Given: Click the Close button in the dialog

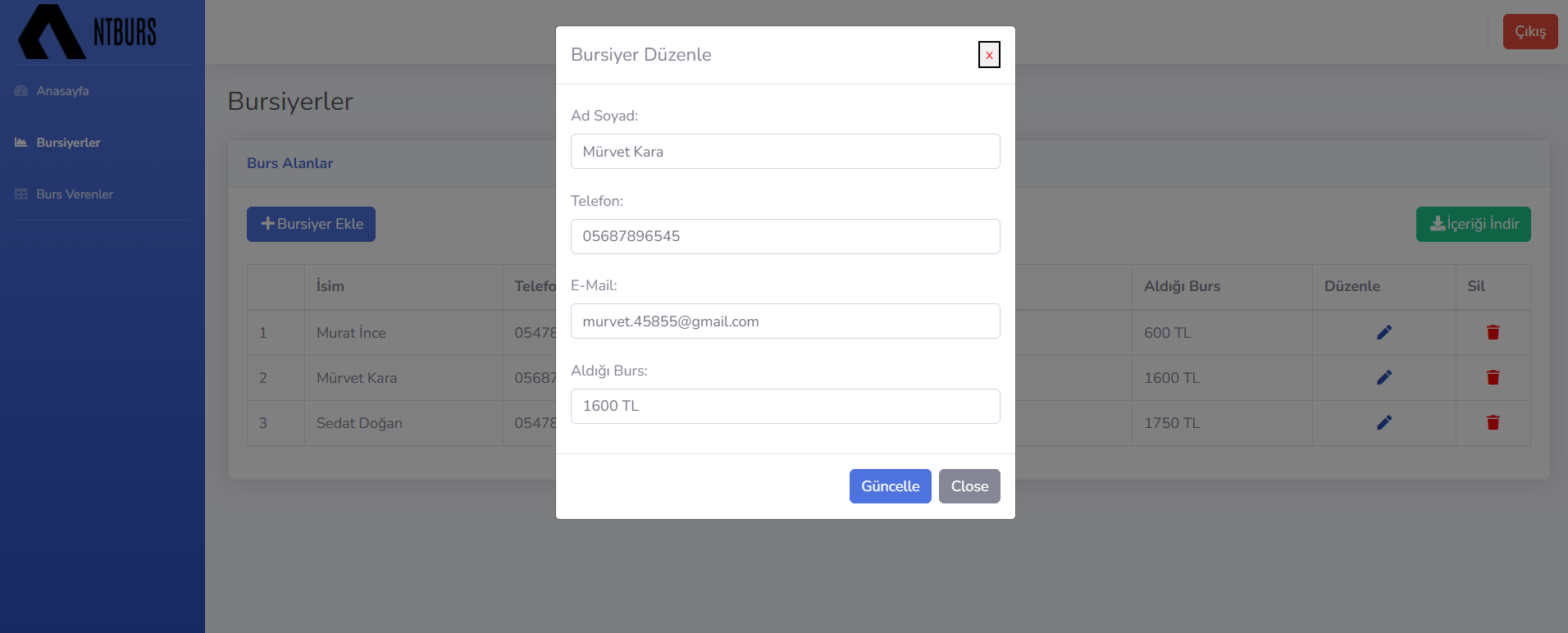Looking at the screenshot, I should click(969, 485).
